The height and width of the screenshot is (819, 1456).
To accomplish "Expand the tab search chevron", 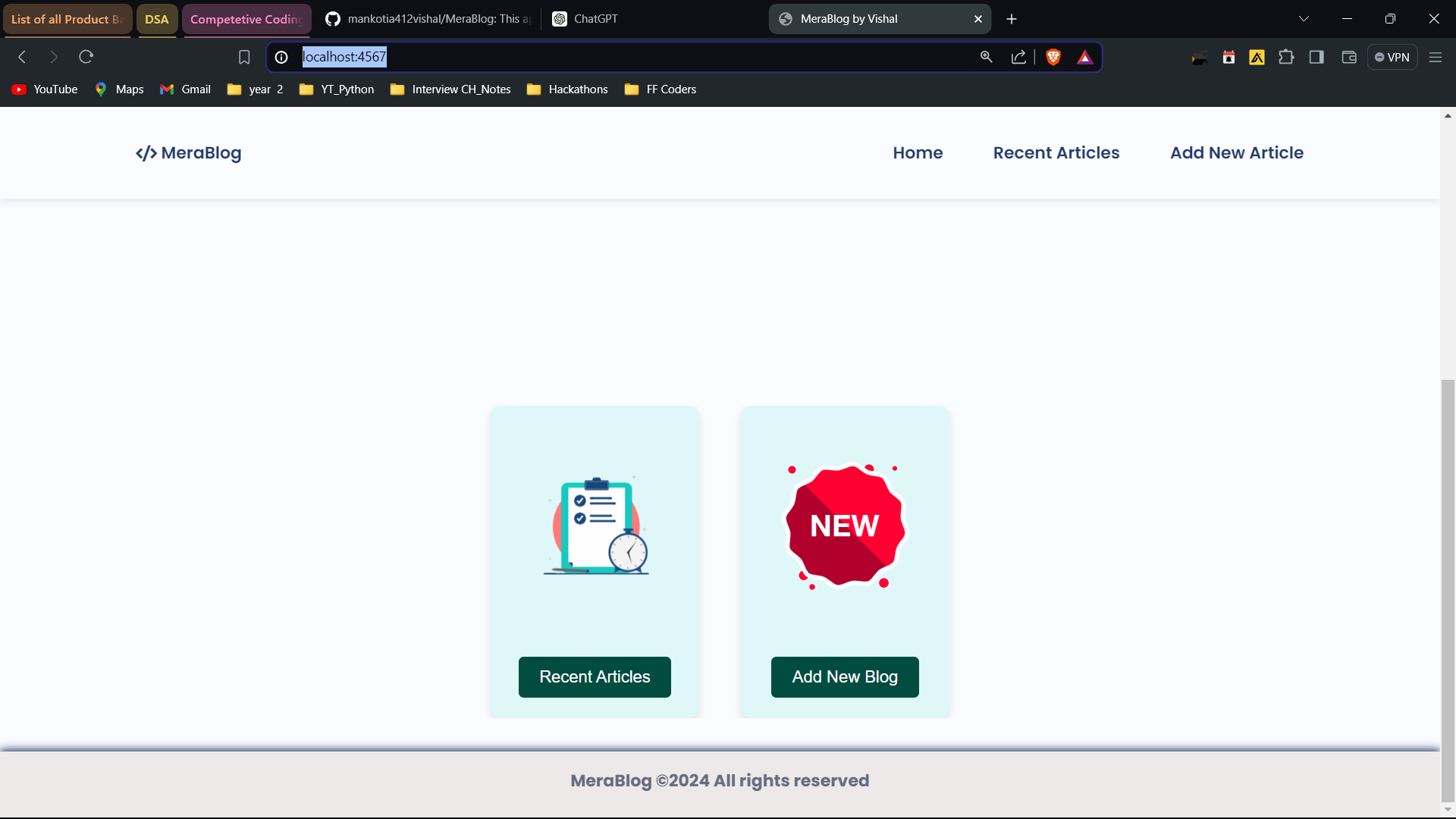I will pos(1304,19).
